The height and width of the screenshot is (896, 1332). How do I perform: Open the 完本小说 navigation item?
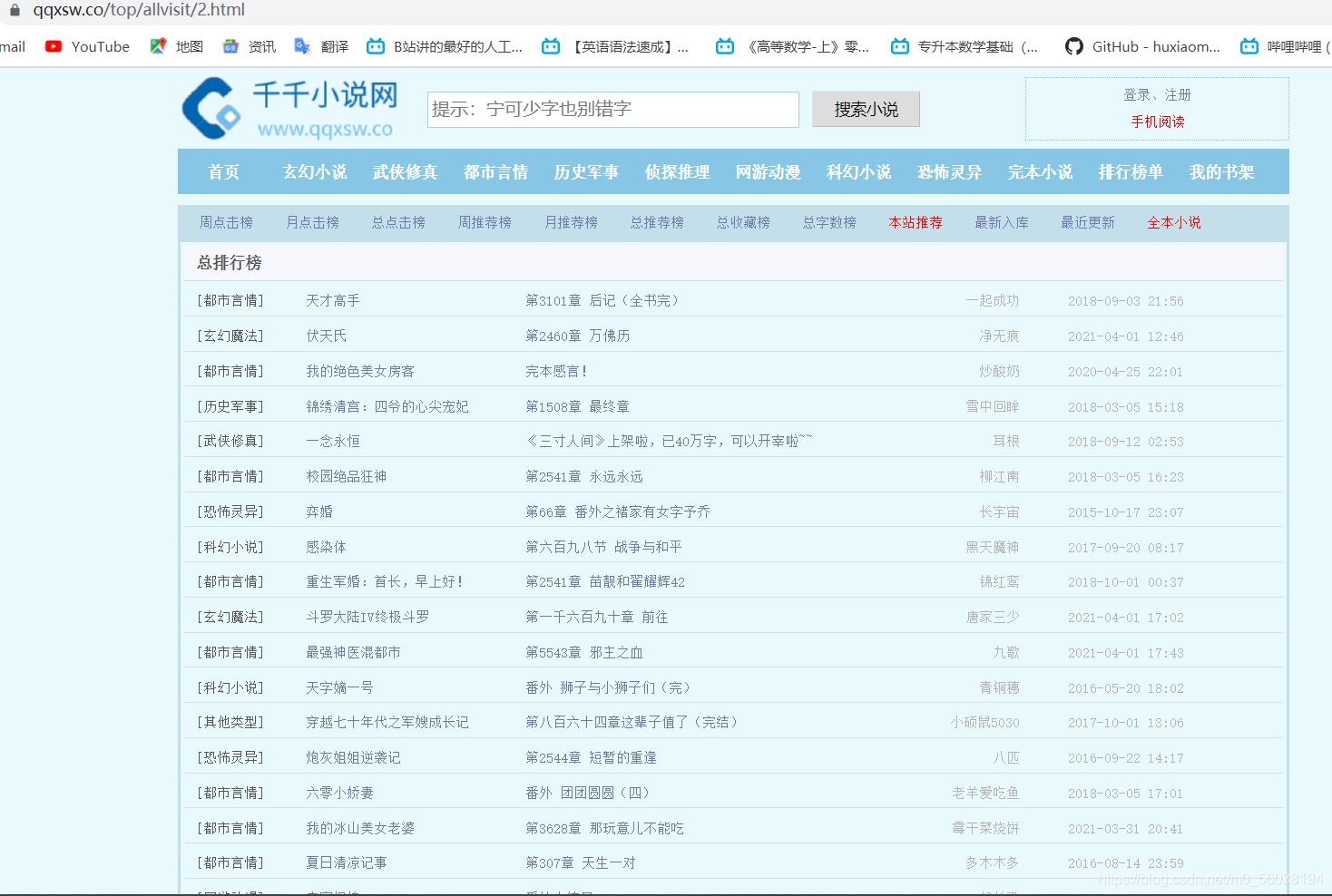point(1041,171)
